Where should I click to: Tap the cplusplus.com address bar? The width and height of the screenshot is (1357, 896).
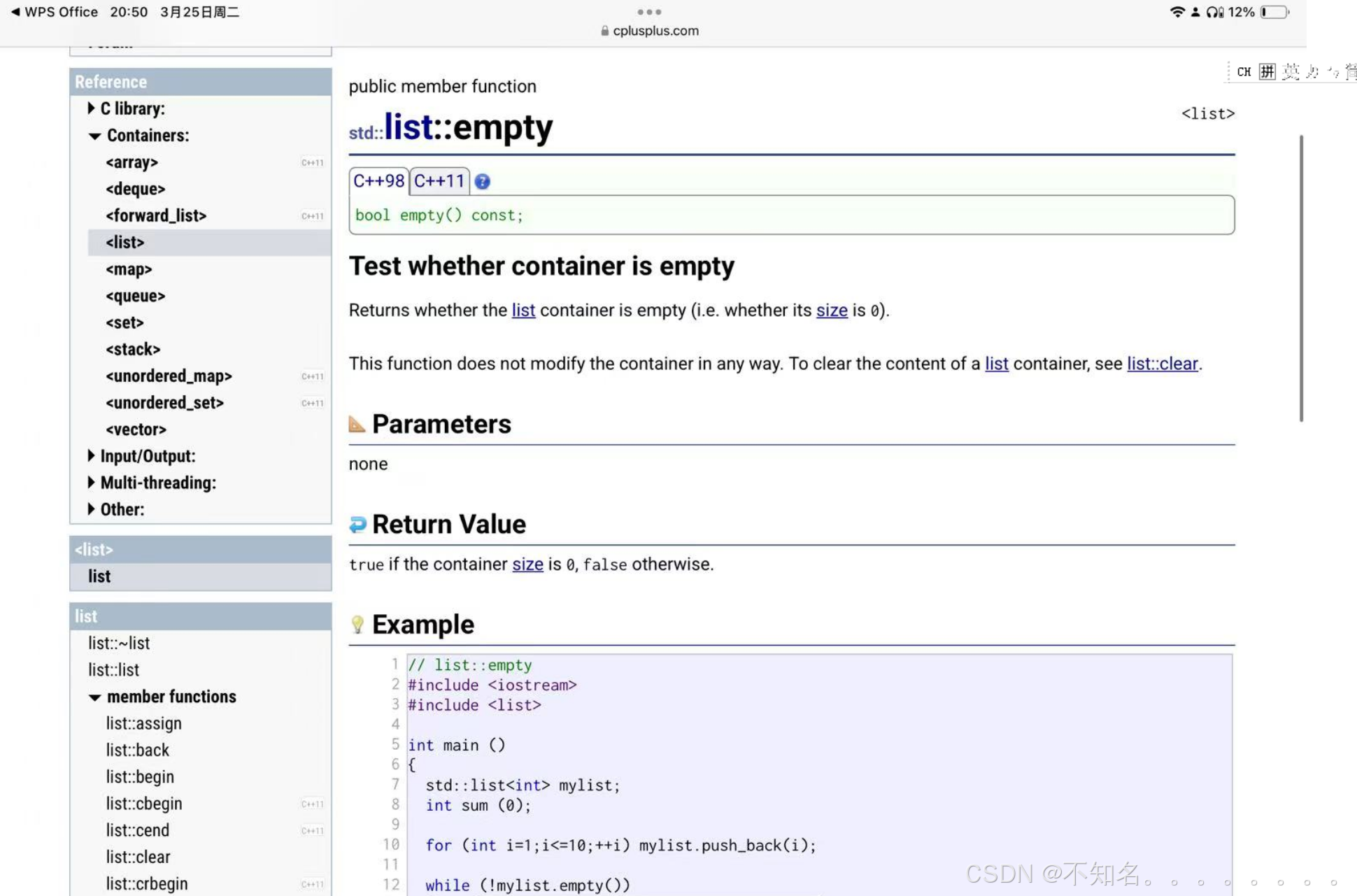coord(649,31)
